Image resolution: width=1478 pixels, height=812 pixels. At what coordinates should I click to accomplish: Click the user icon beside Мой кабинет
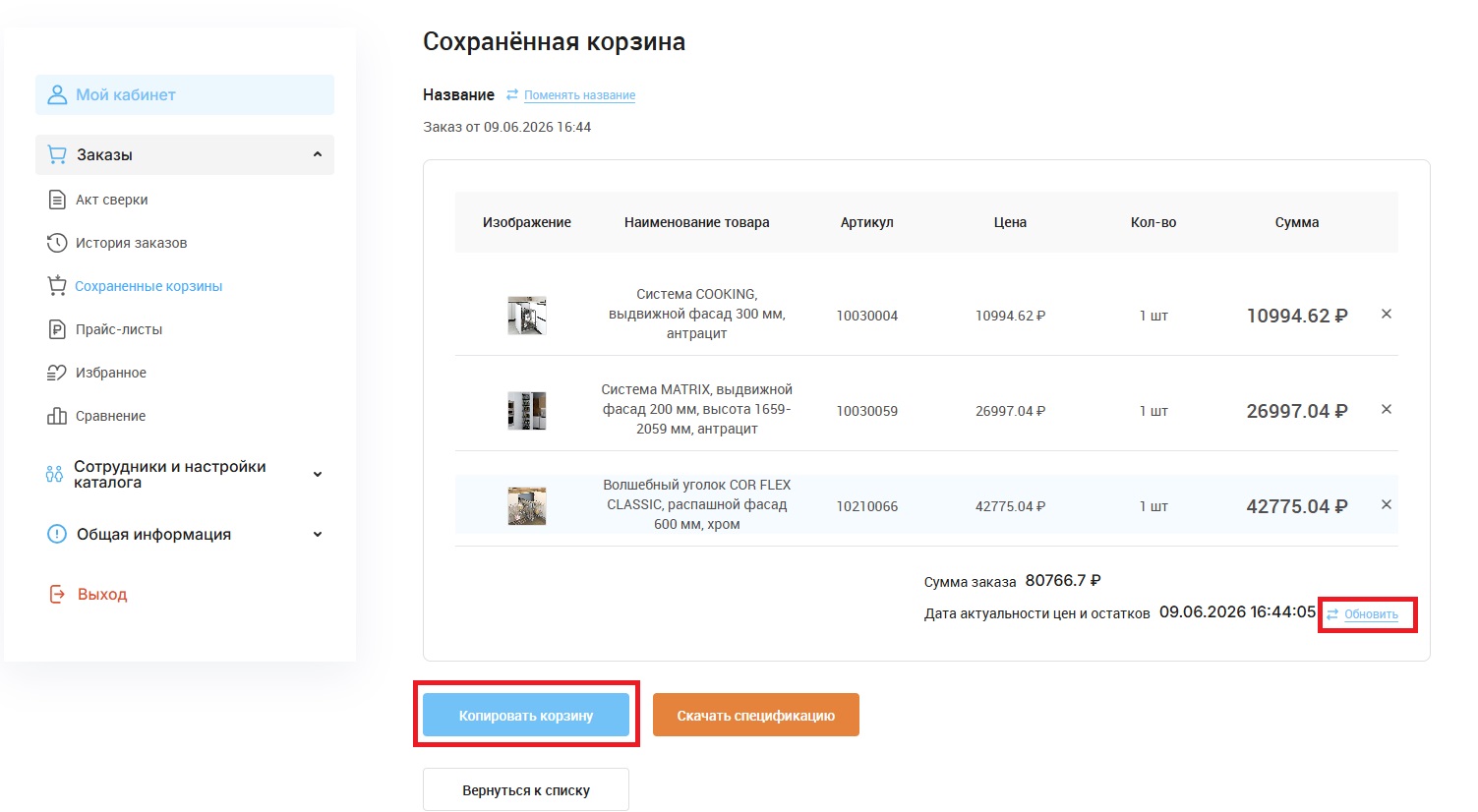57,94
